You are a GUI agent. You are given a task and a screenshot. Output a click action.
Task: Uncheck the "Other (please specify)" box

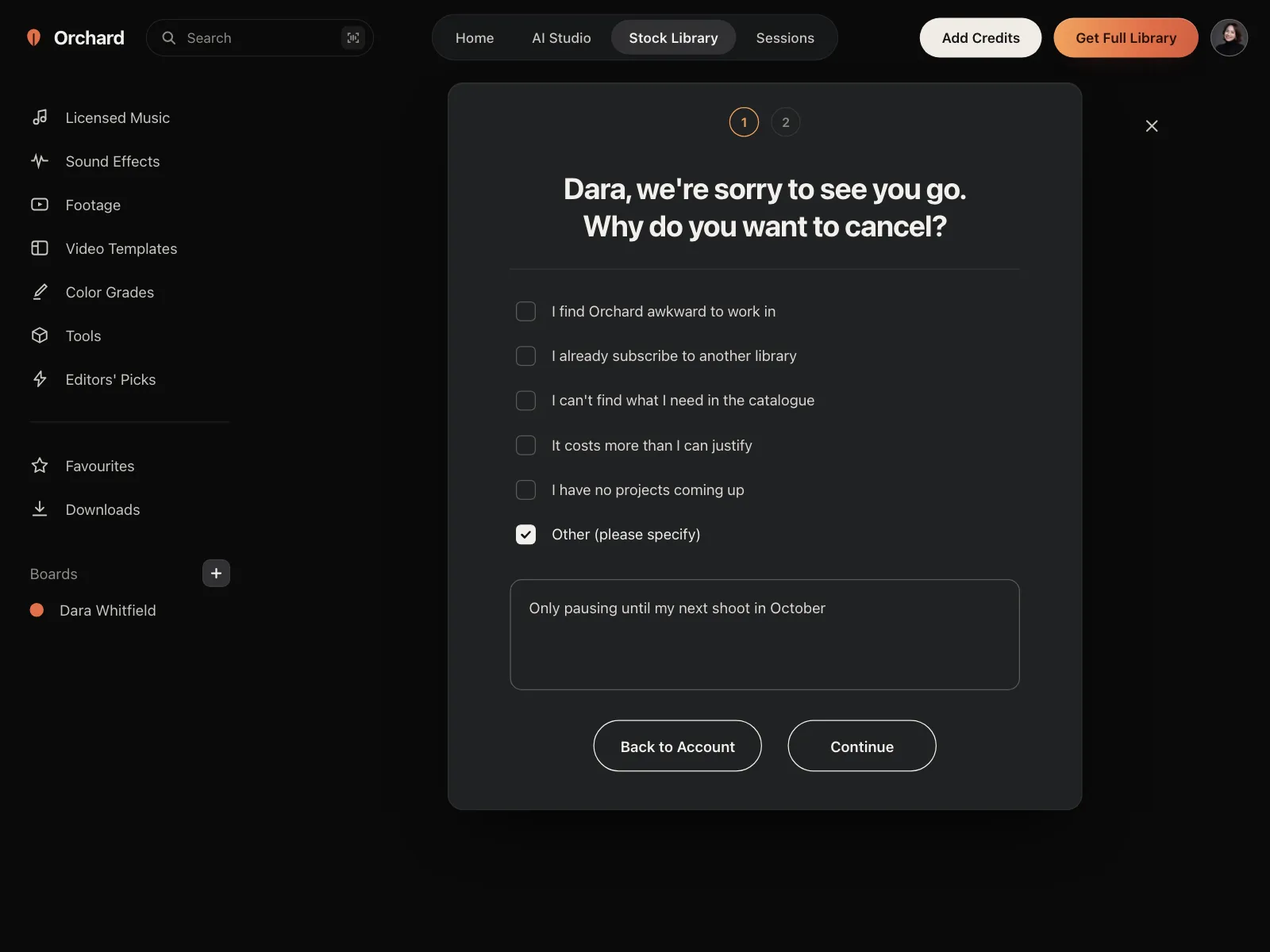coord(525,535)
